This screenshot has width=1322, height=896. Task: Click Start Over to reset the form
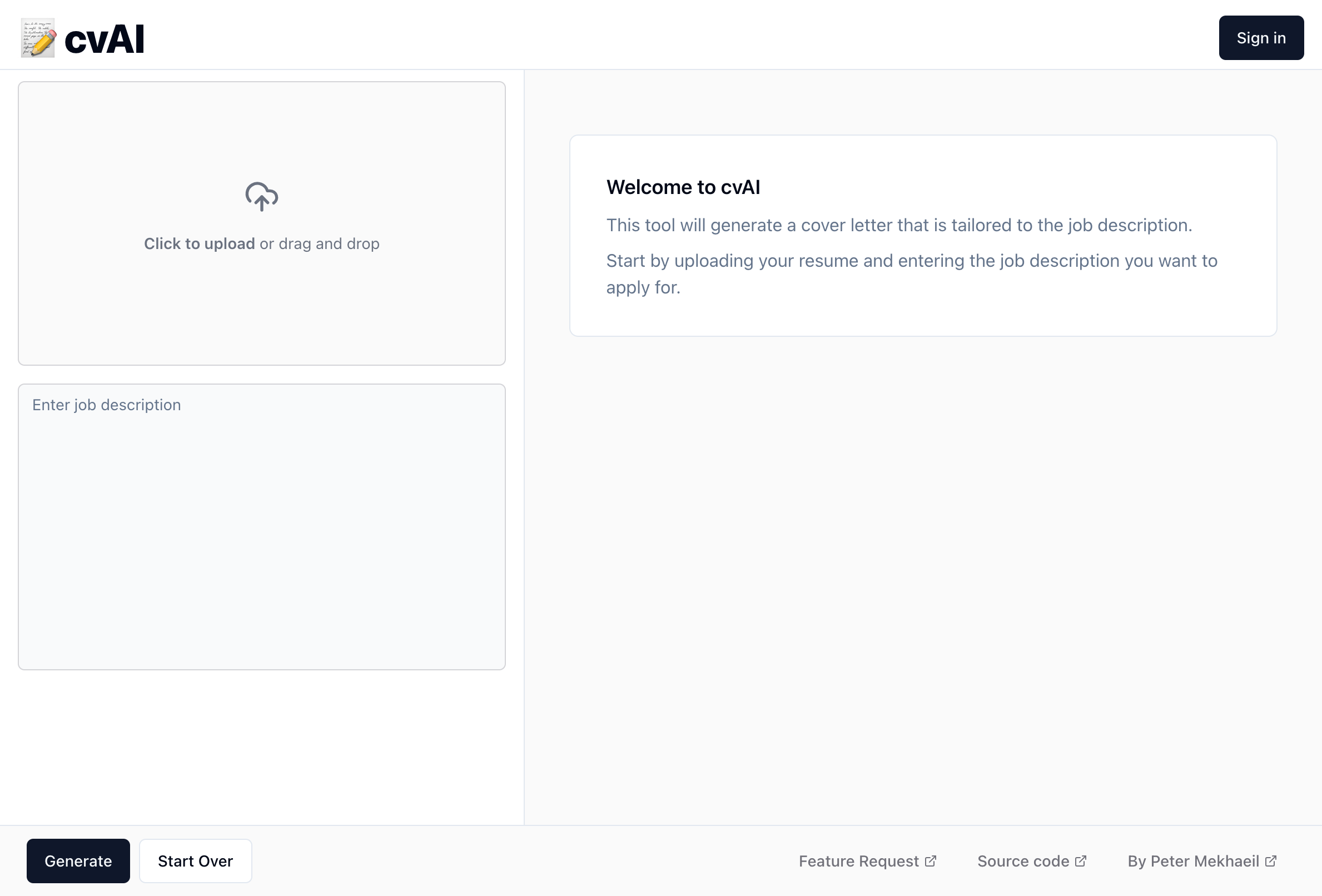click(x=195, y=861)
